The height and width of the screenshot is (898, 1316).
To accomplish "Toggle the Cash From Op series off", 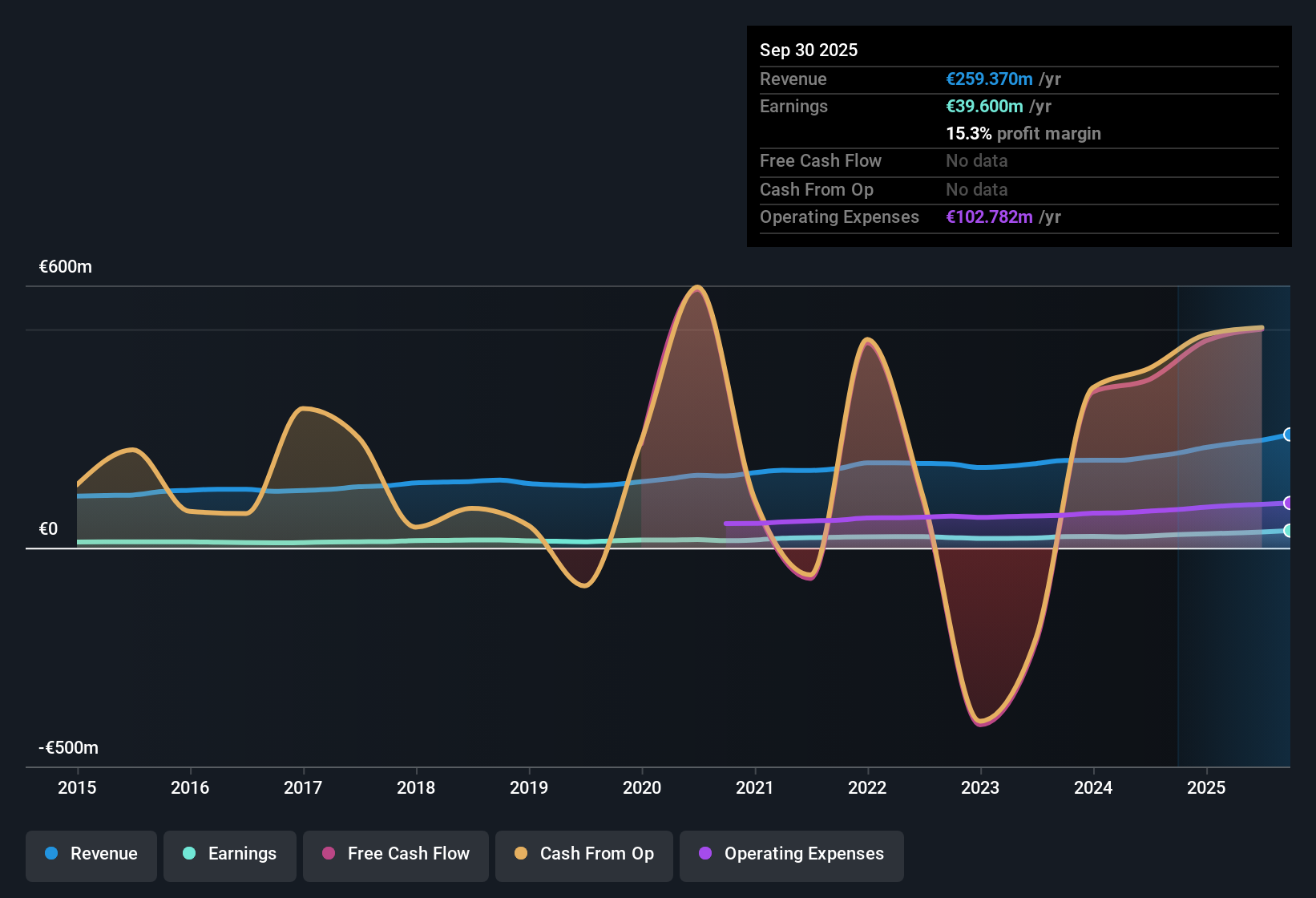I will point(583,854).
